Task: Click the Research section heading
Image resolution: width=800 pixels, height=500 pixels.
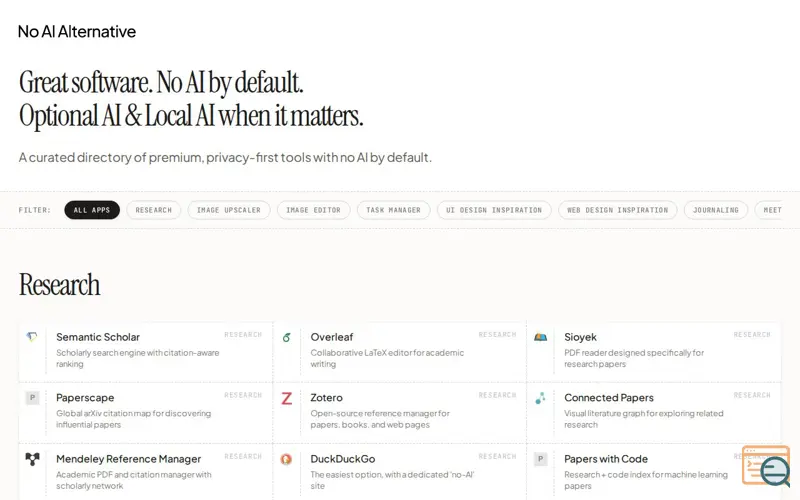Action: coord(60,285)
